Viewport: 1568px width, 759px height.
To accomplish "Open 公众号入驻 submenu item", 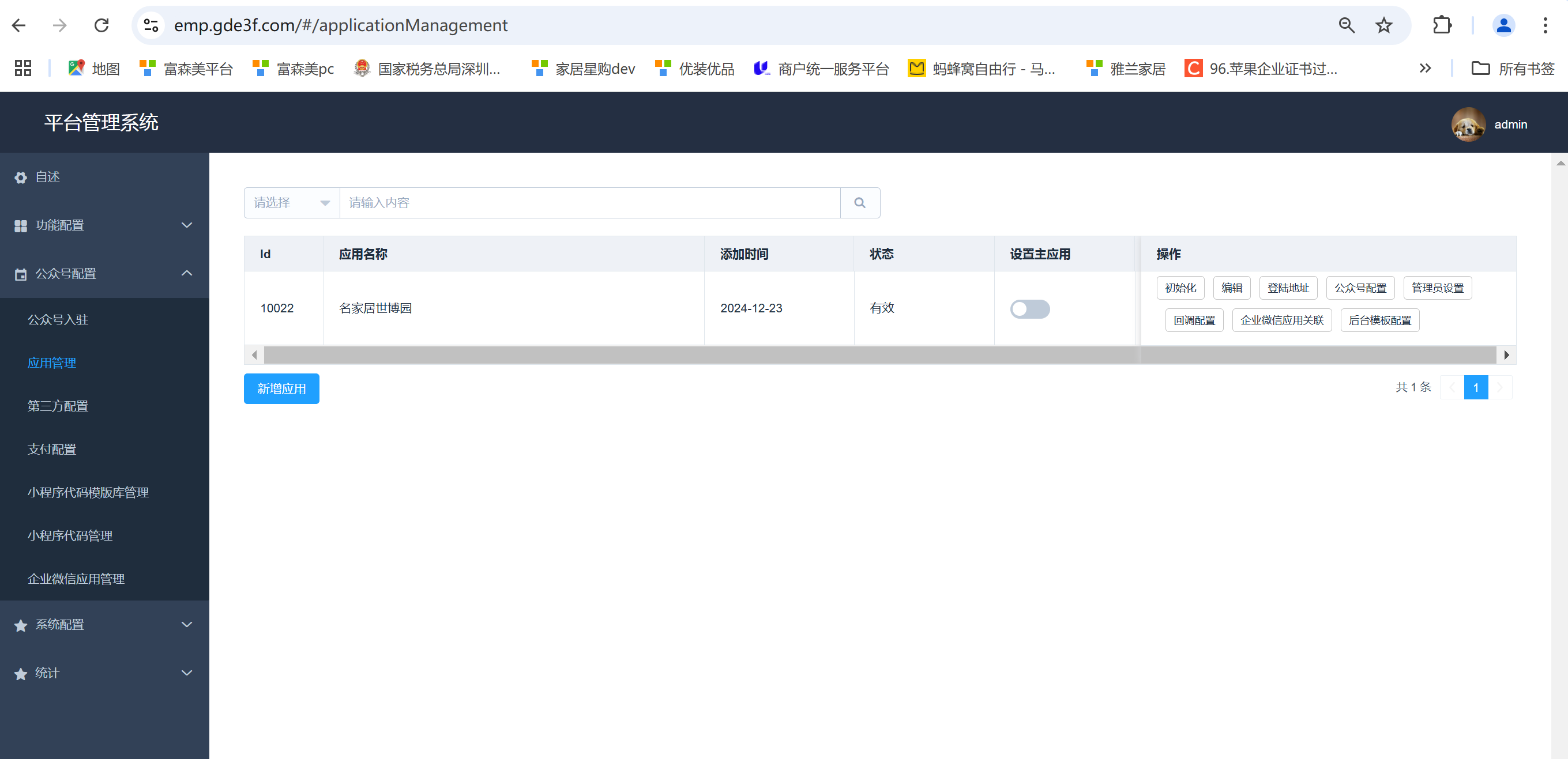I will click(x=105, y=319).
